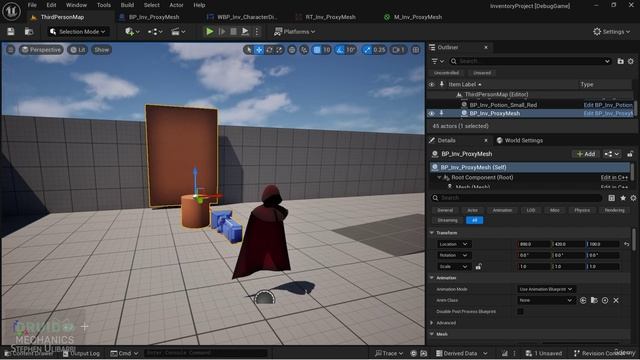Open the Perspective view mode dropdown
Screen dimensions: 640x360
click(x=41, y=50)
